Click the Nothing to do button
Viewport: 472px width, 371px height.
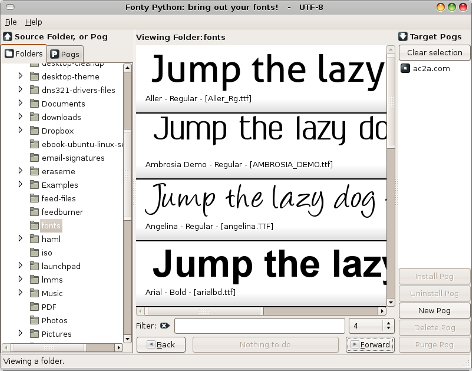click(x=265, y=345)
